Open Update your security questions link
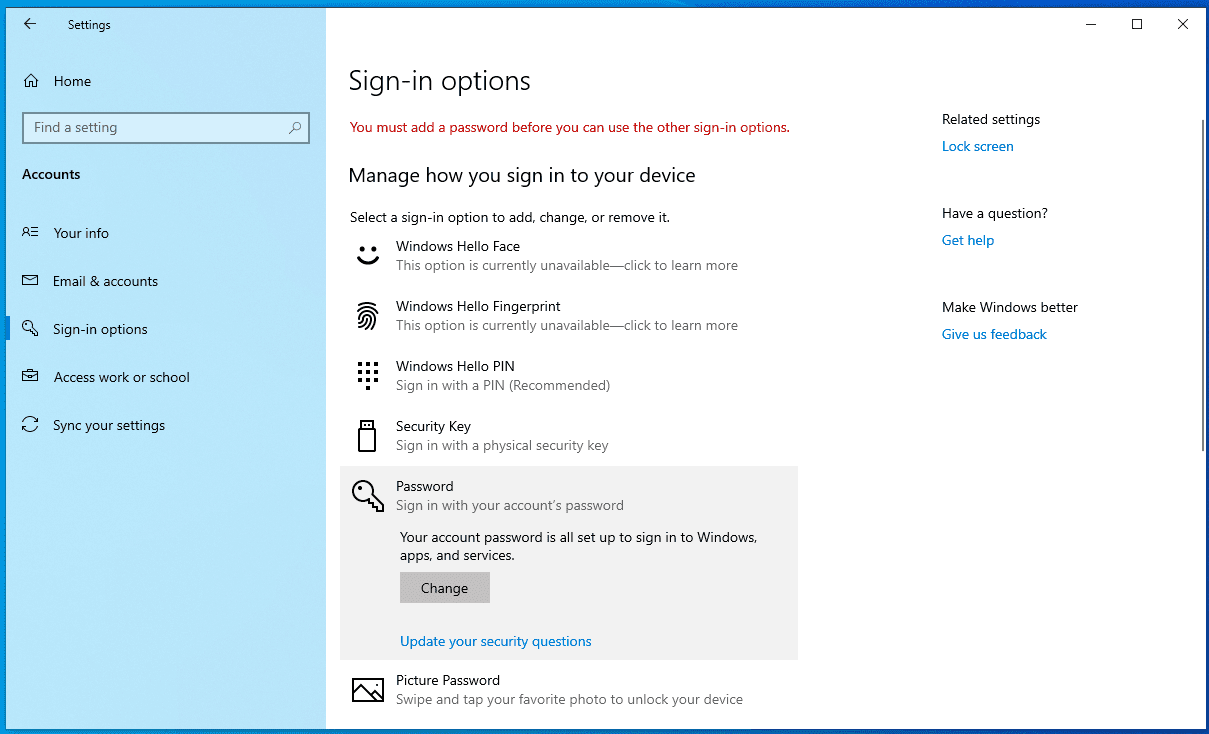 point(496,641)
